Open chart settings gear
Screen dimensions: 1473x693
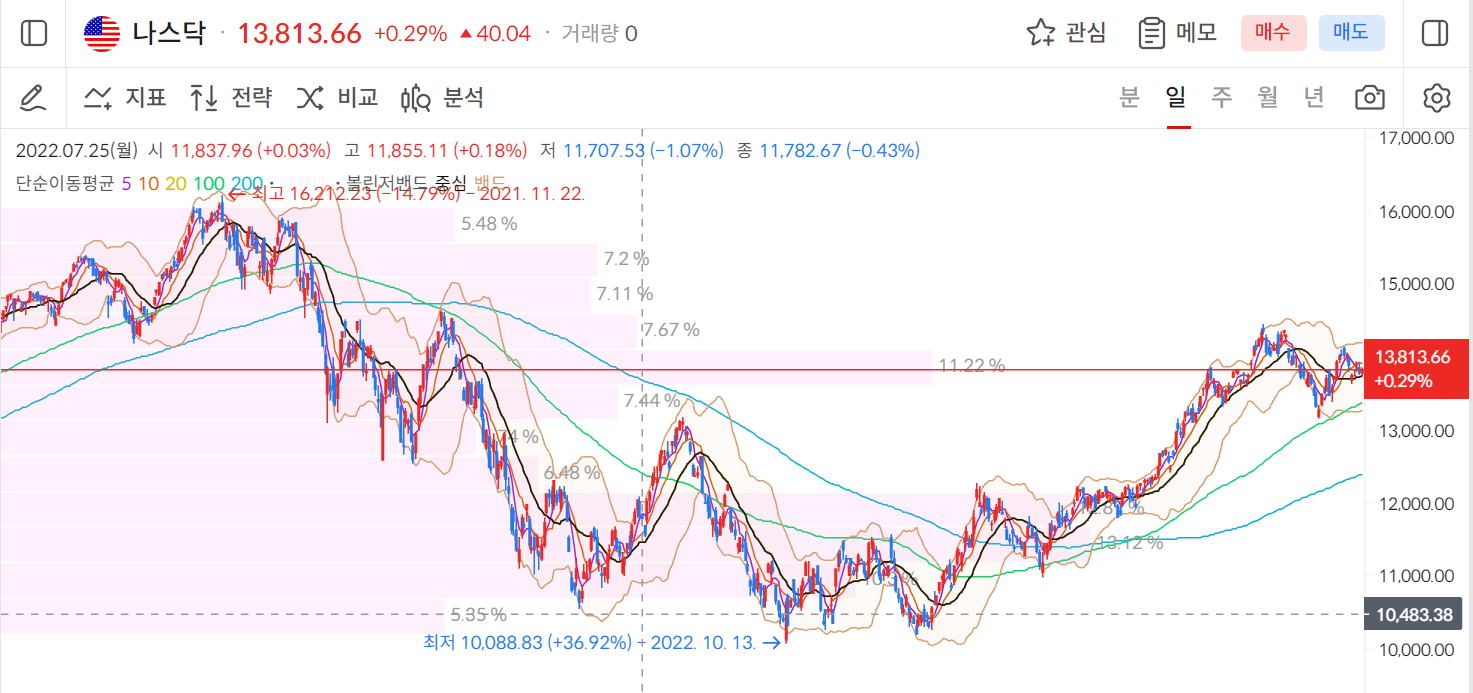[1437, 97]
